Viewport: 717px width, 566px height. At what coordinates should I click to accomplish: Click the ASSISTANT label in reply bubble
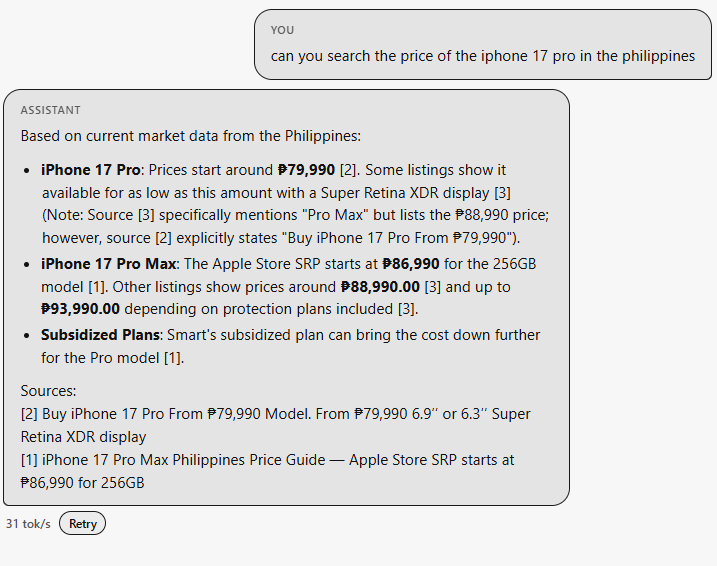51,110
